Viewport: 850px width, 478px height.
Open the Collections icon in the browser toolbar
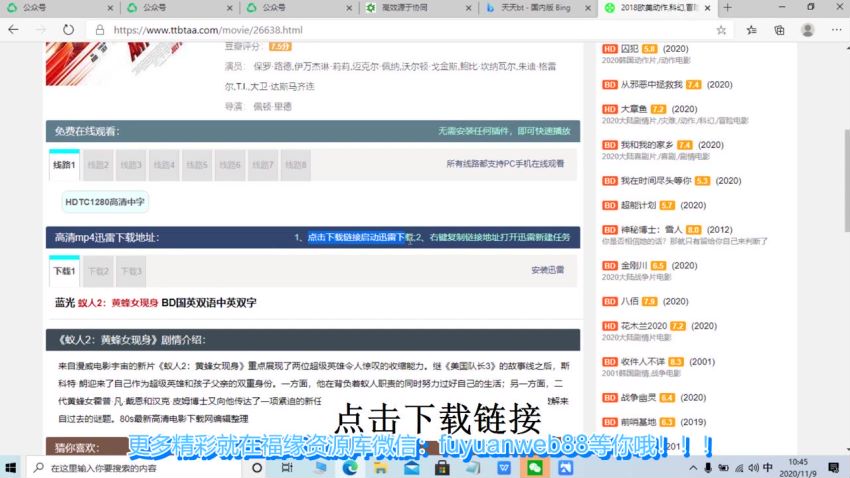tap(780, 30)
